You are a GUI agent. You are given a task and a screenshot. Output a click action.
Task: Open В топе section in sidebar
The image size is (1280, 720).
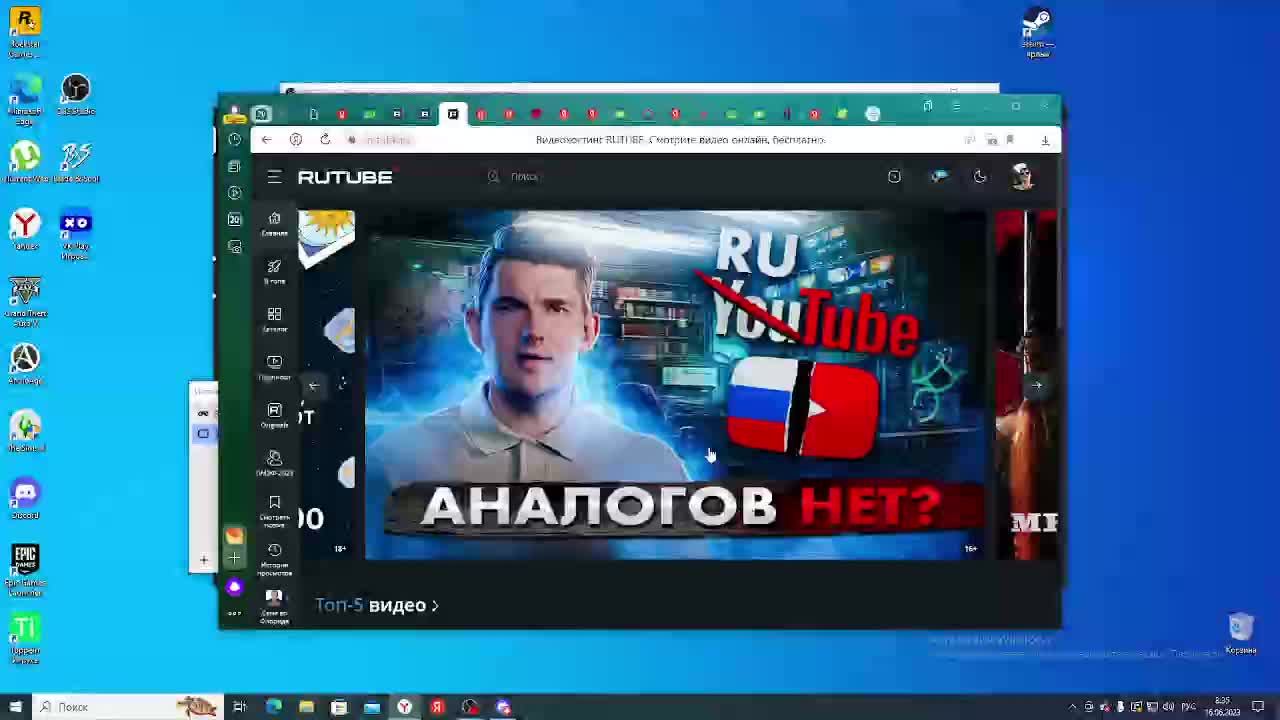point(274,271)
